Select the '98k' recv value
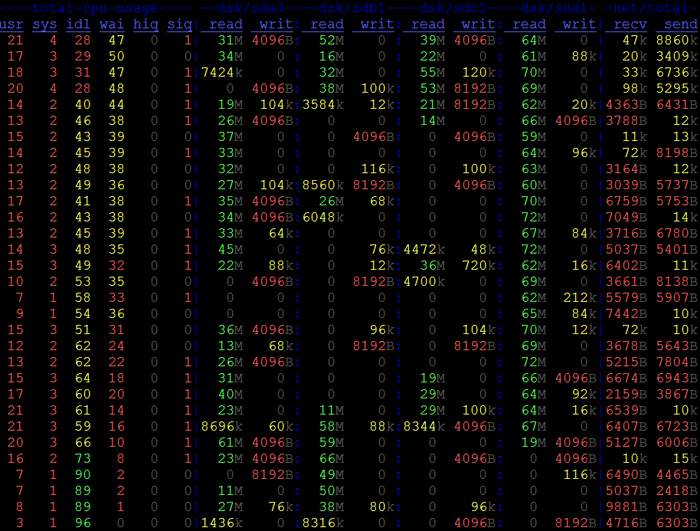Viewport: 700px width, 531px height. [x=635, y=88]
